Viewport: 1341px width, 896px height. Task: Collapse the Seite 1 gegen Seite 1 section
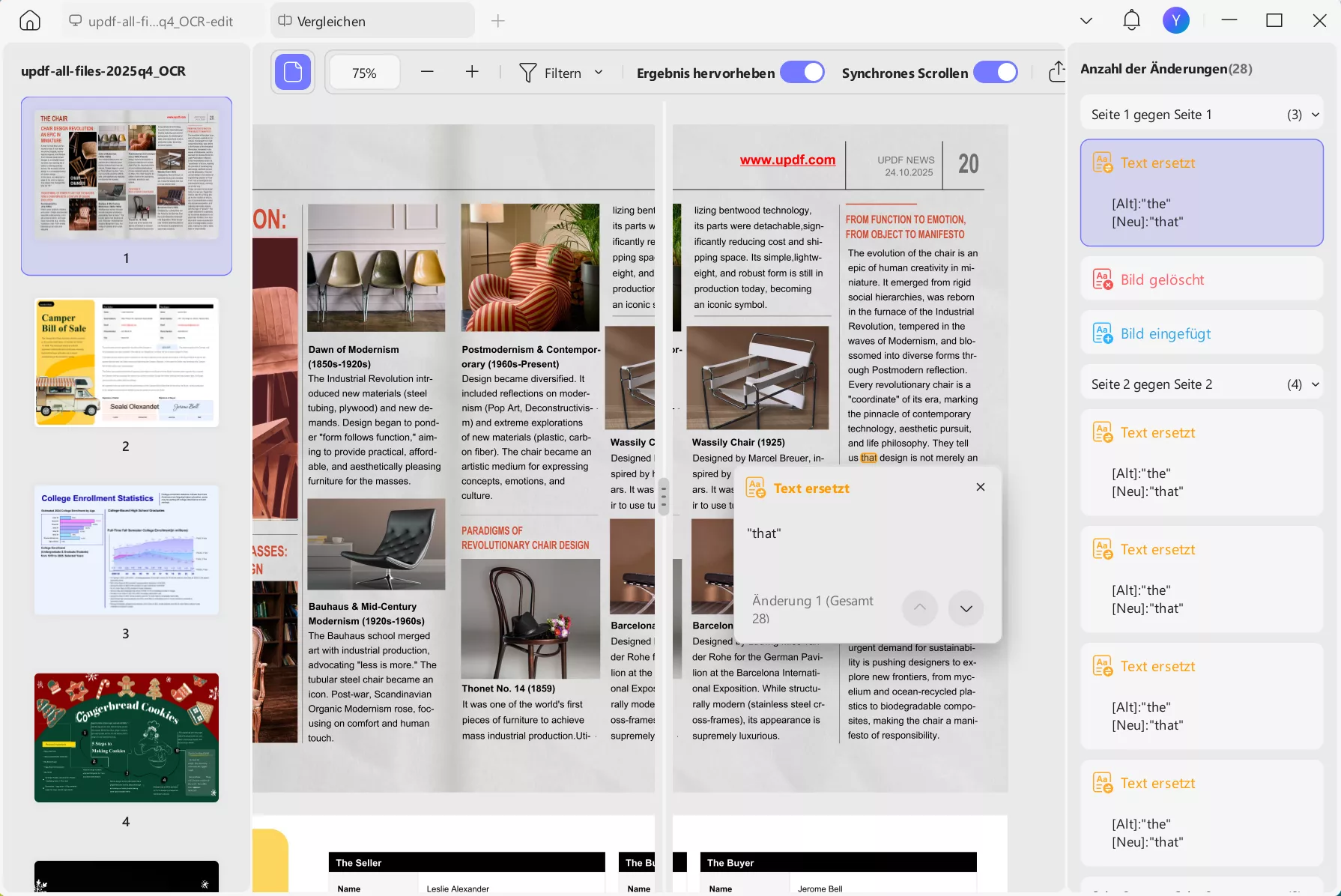pos(1316,114)
